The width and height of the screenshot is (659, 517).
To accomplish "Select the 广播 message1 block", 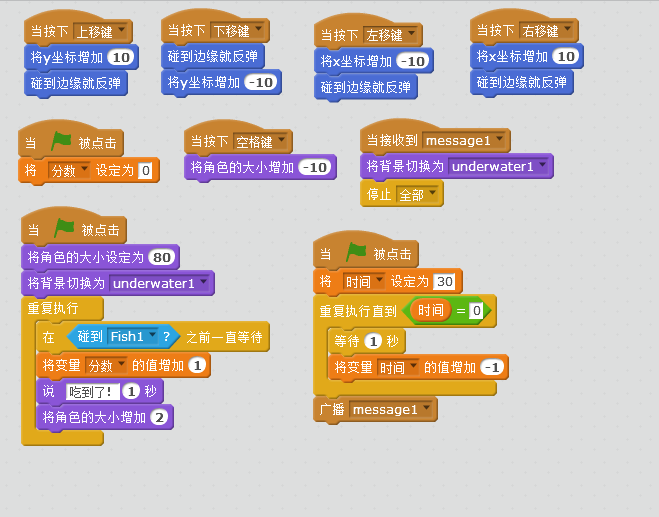I will click(x=375, y=409).
